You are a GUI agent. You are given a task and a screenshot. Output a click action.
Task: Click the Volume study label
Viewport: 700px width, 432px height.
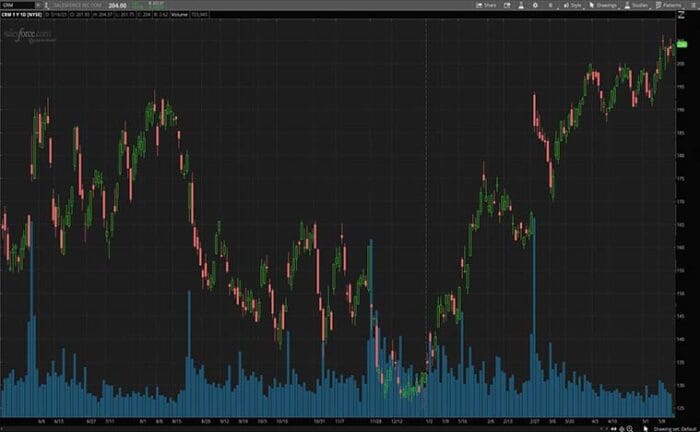point(179,15)
